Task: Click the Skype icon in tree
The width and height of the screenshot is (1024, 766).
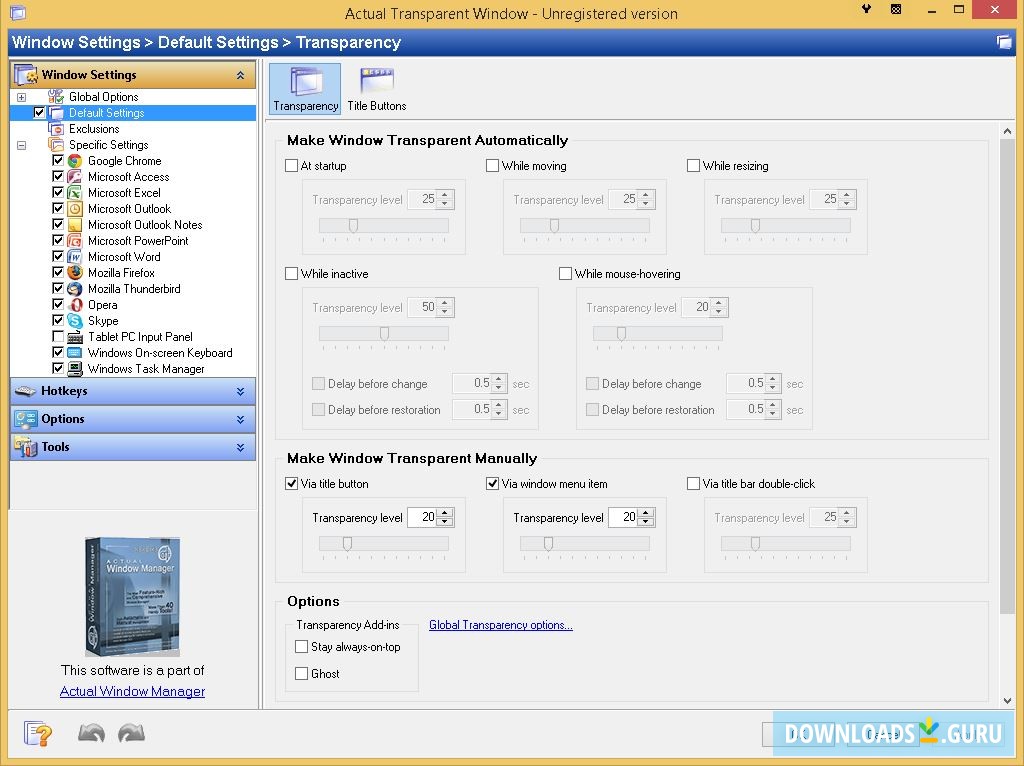Action: point(75,321)
